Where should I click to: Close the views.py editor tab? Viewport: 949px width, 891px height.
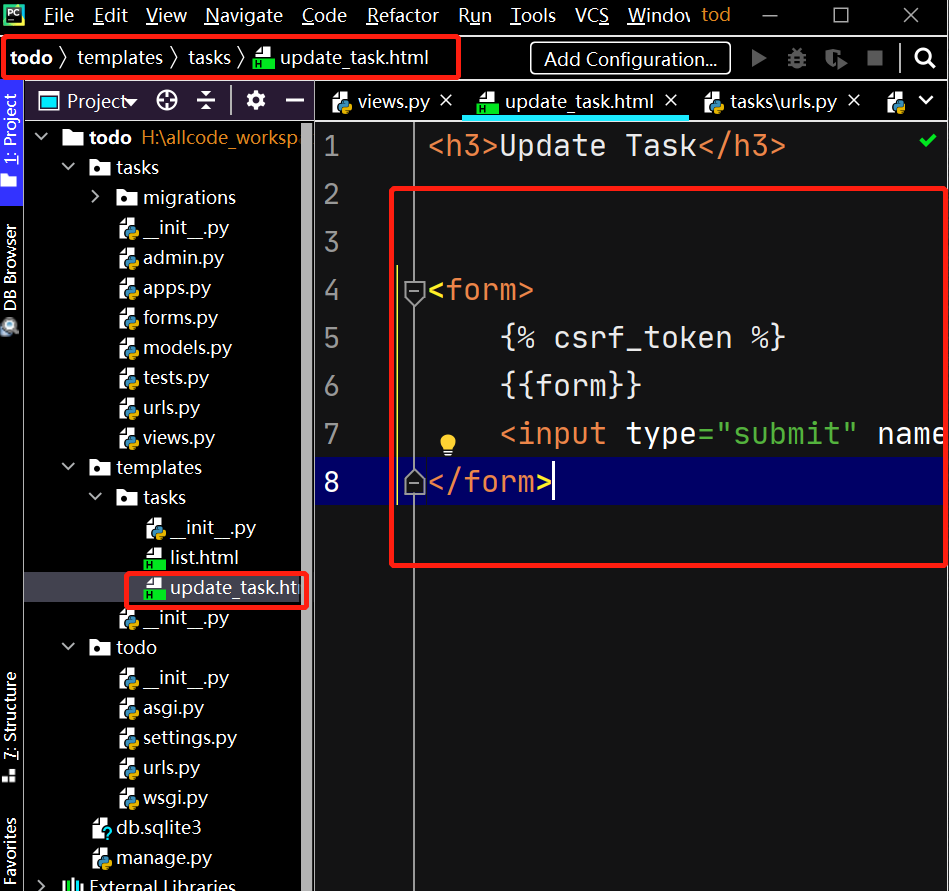[446, 100]
